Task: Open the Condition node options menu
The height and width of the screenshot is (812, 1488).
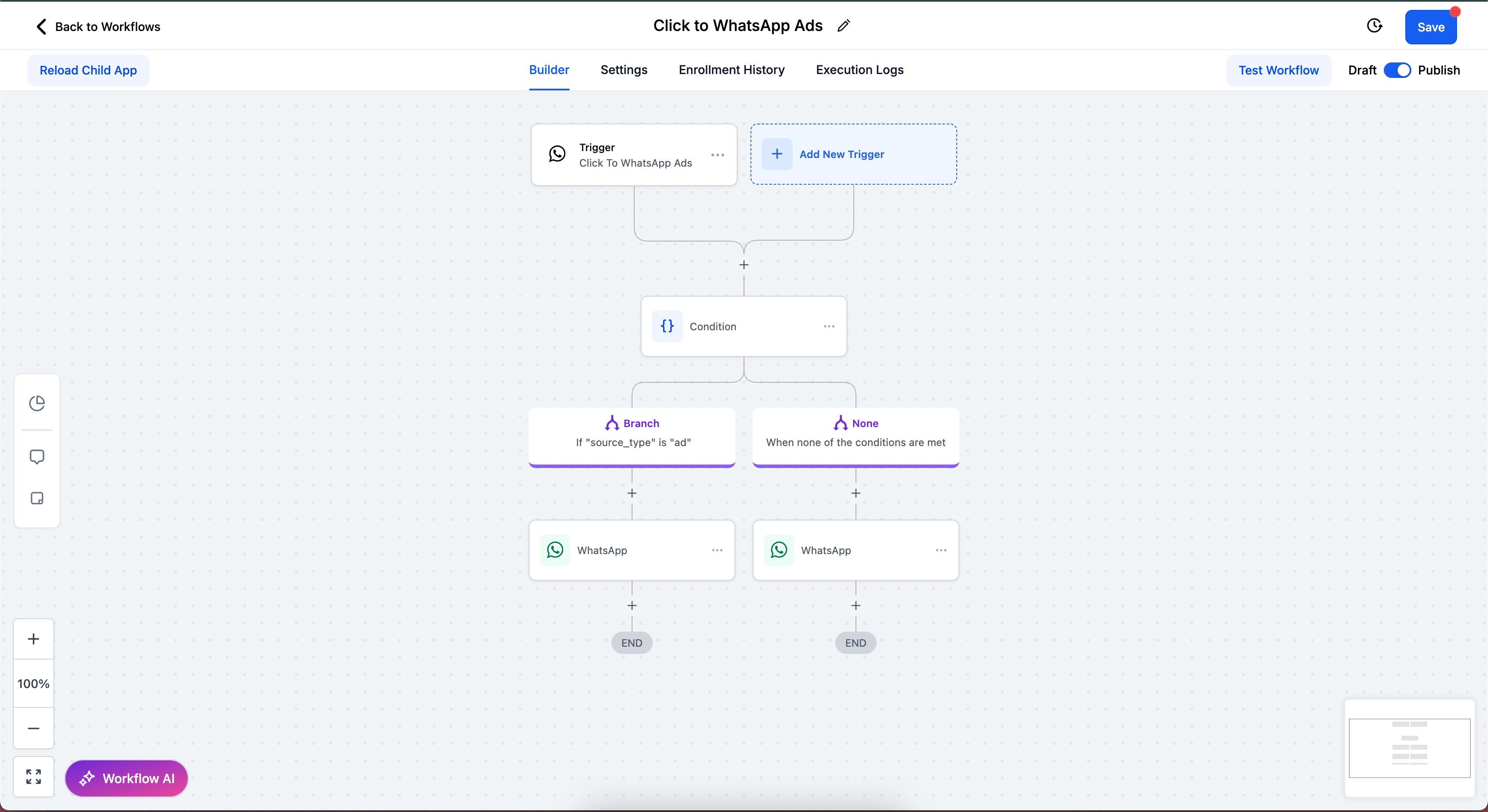Action: click(x=829, y=326)
